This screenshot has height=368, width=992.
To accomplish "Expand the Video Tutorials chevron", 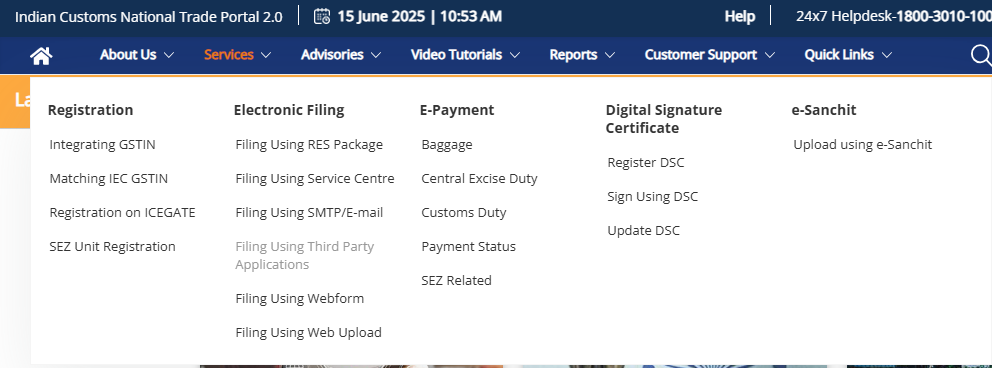I will coord(514,55).
